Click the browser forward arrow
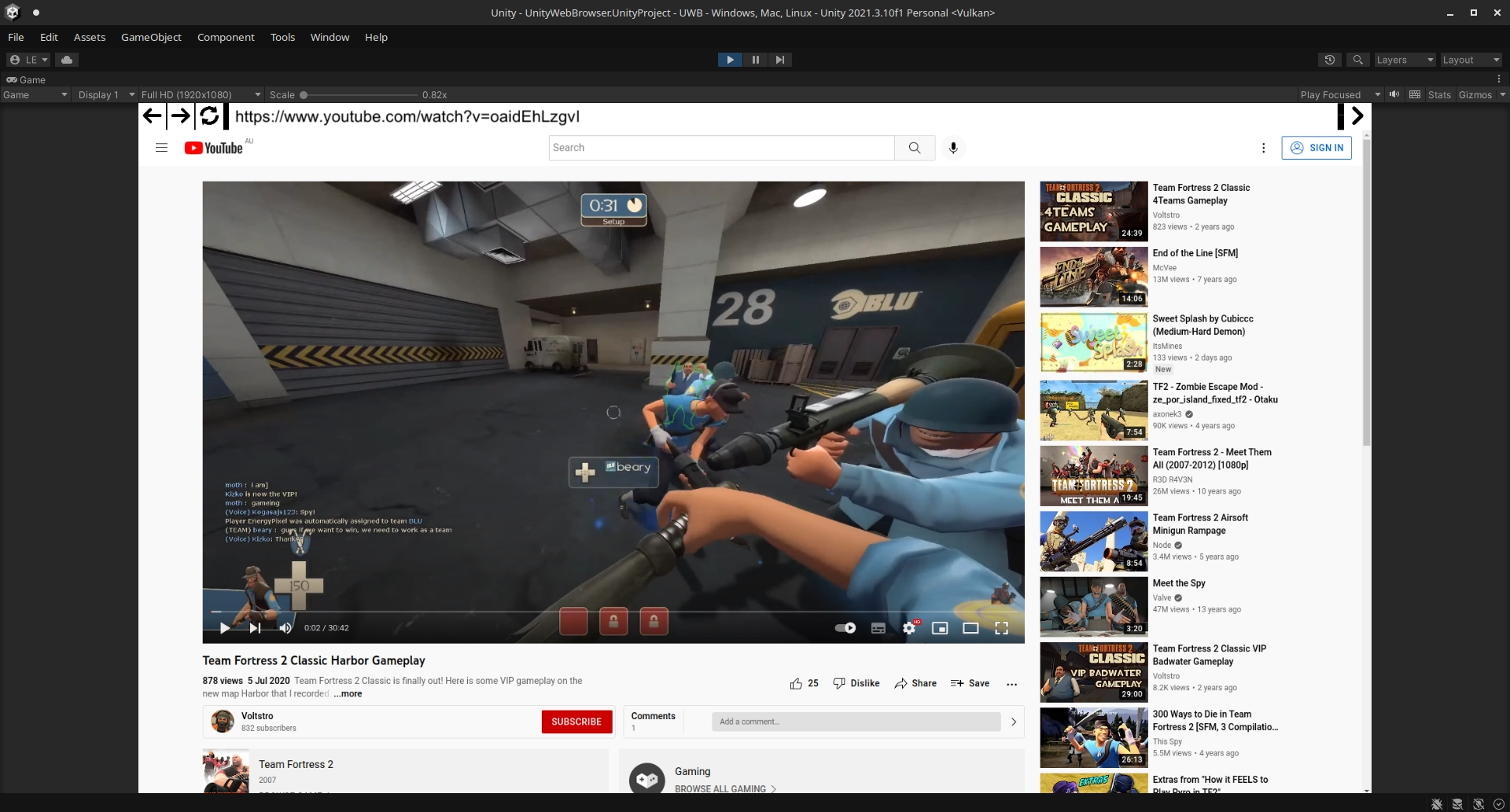Viewport: 1510px width, 812px height. [x=181, y=116]
